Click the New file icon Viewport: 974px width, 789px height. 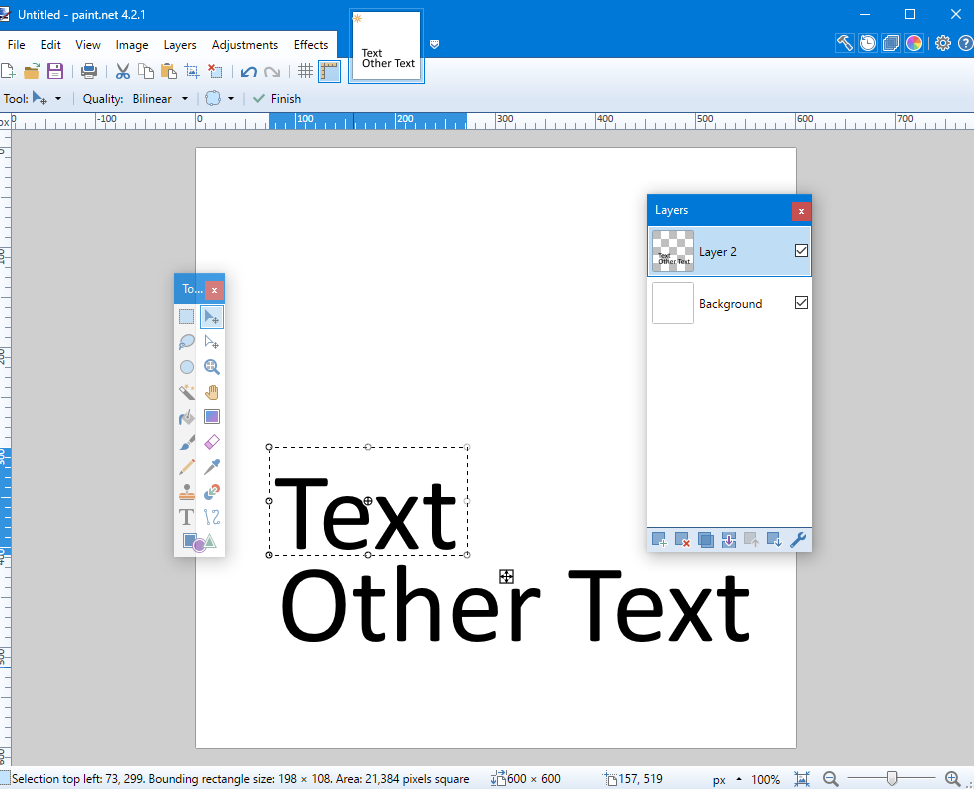(x=8, y=71)
